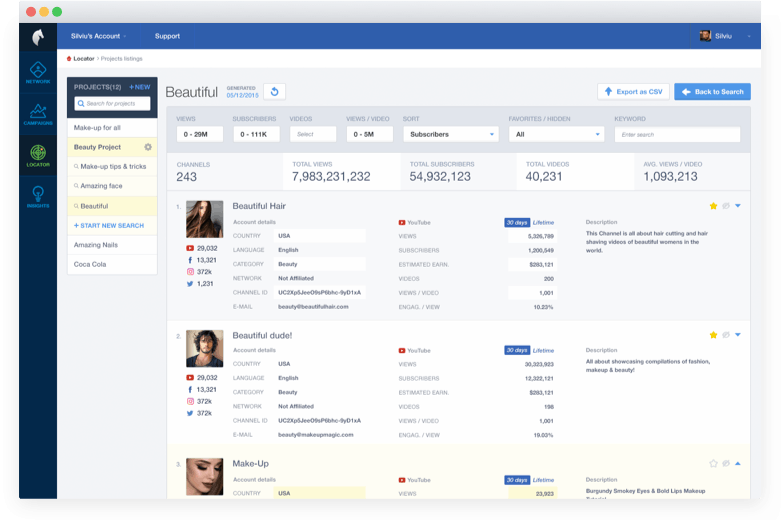Viewport: 781px width, 523px height.
Task: Switch Beautiful dude! stats to Lifetime
Action: [543, 351]
